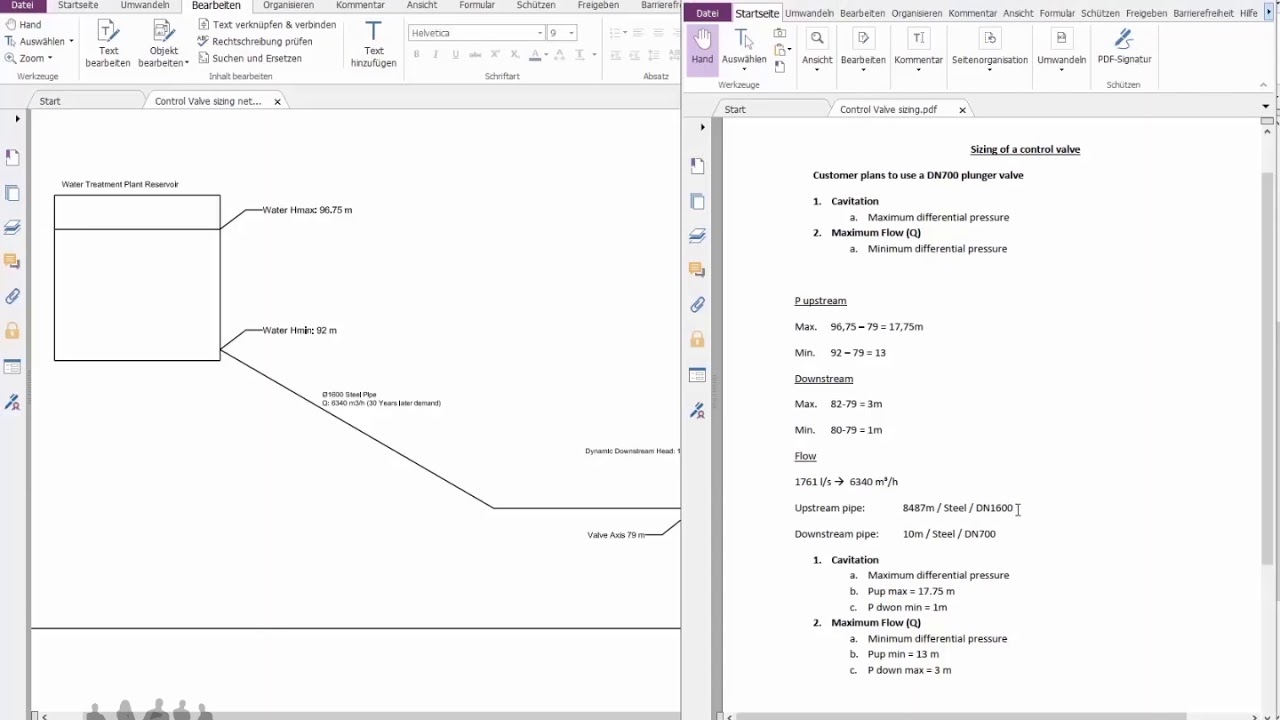The image size is (1280, 720).
Task: Expand navigation pane arrow in left window
Action: [x=17, y=119]
